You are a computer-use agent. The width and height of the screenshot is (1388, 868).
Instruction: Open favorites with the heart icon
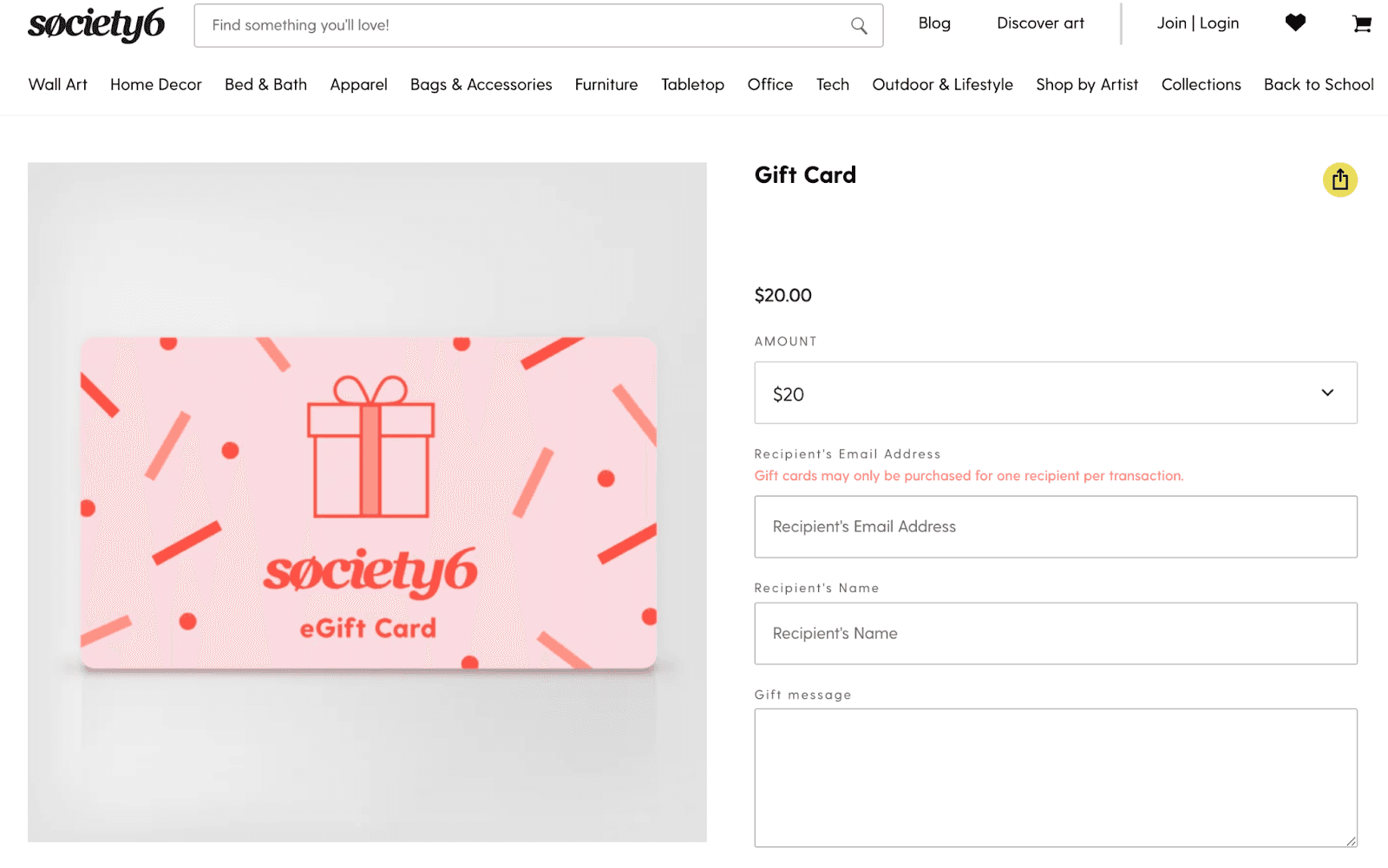click(x=1294, y=23)
